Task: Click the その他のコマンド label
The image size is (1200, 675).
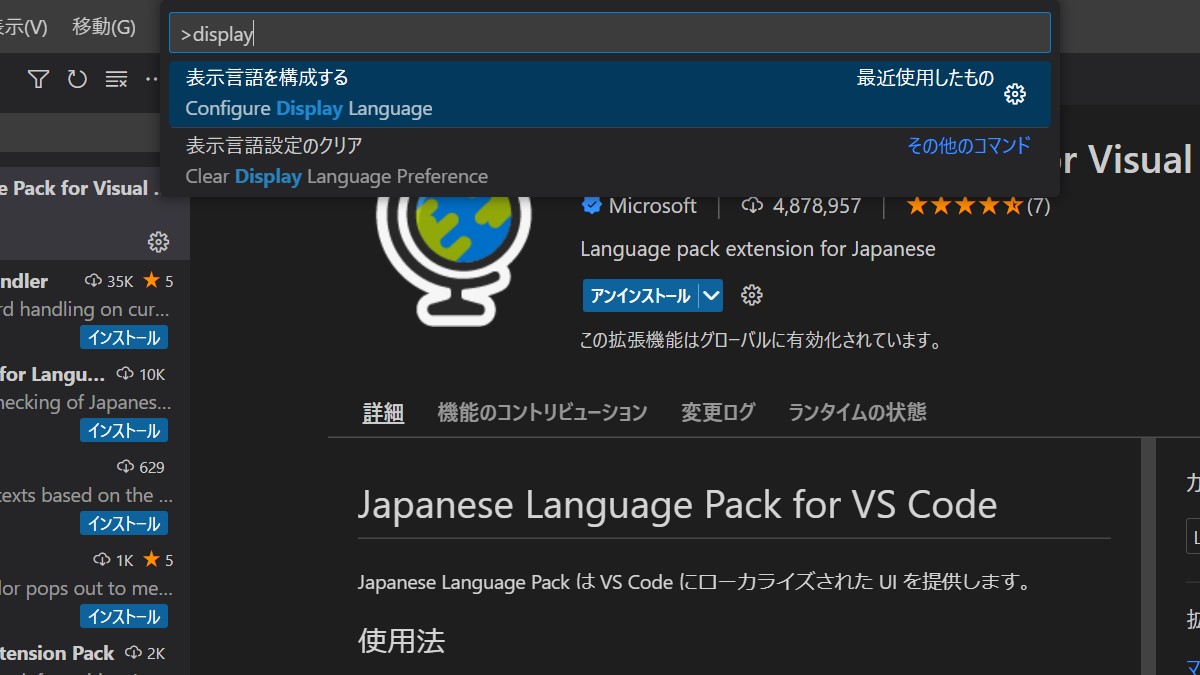Action: (968, 146)
